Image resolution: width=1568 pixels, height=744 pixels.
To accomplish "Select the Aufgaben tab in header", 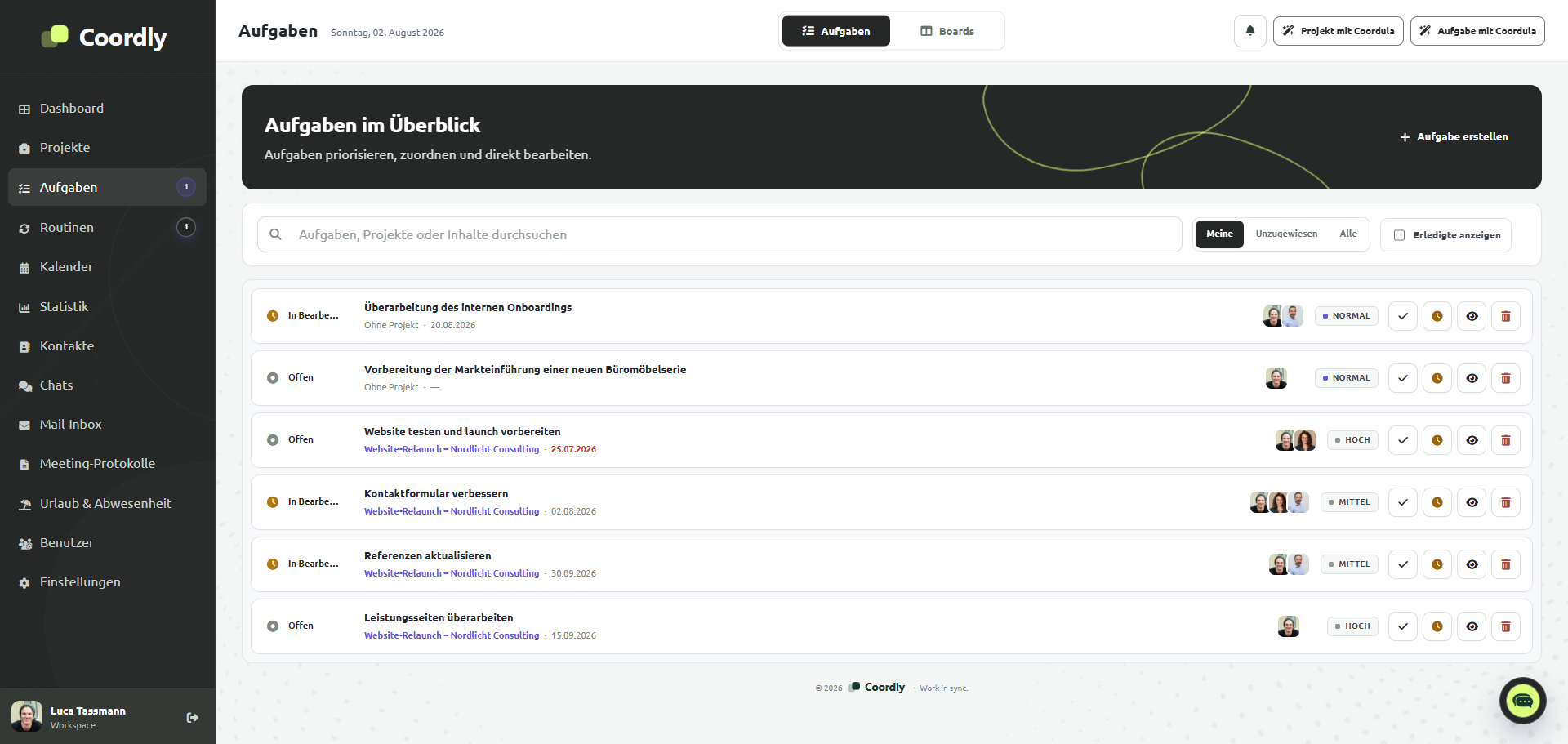I will pos(836,31).
